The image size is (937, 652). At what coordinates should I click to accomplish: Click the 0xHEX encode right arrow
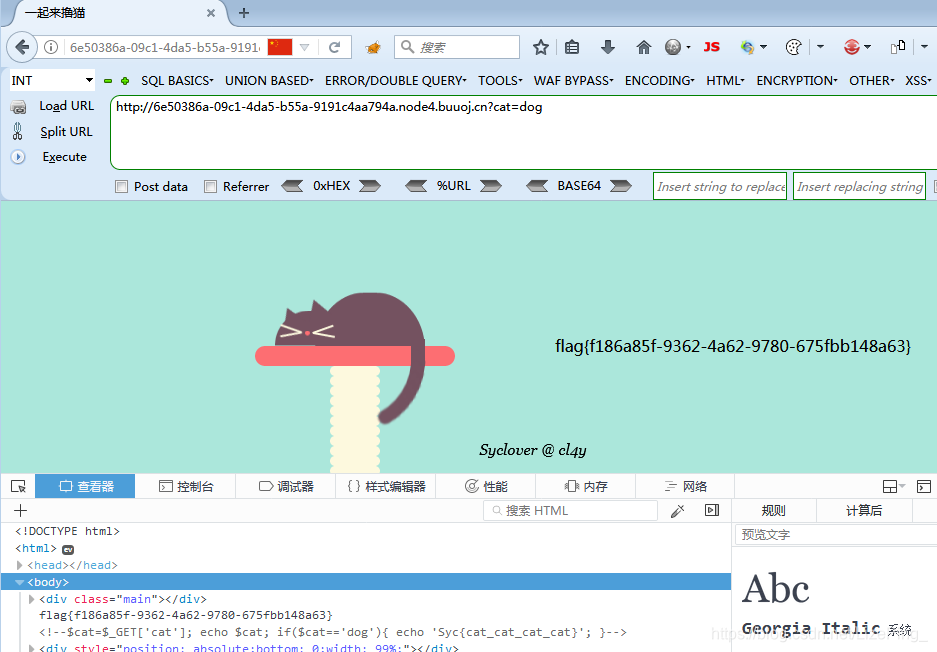click(370, 186)
